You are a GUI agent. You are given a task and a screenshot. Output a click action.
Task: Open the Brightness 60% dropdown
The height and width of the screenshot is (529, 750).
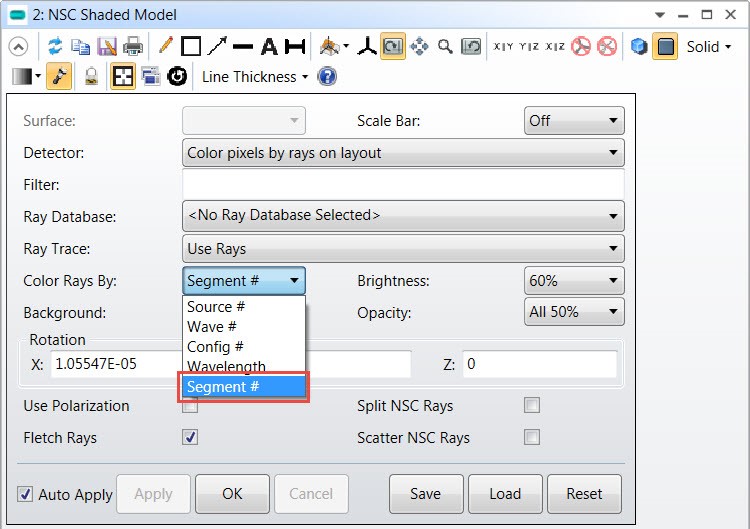click(574, 280)
